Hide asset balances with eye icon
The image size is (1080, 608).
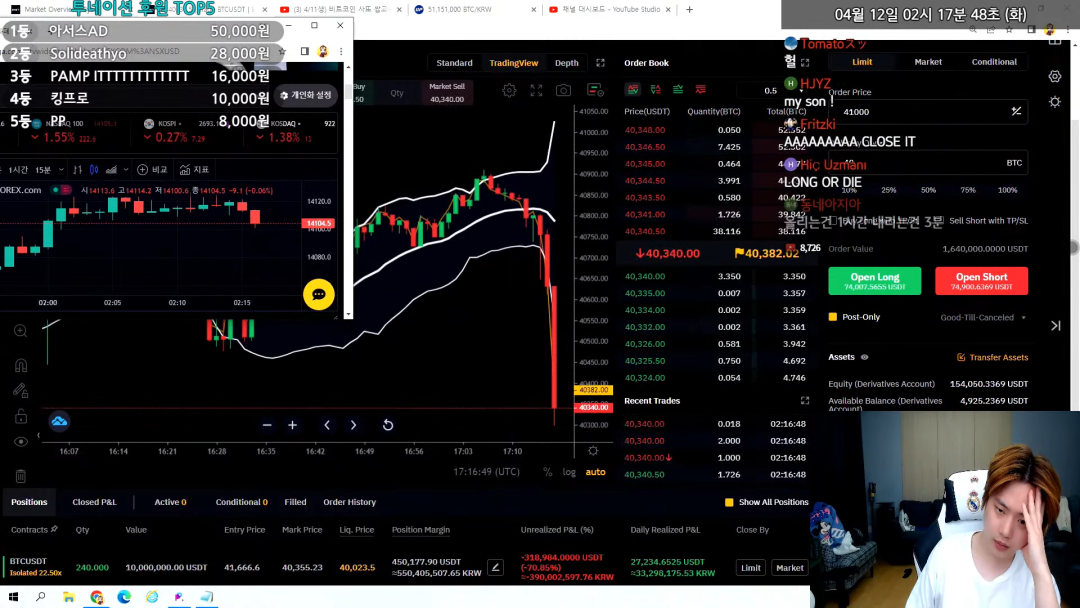point(865,357)
